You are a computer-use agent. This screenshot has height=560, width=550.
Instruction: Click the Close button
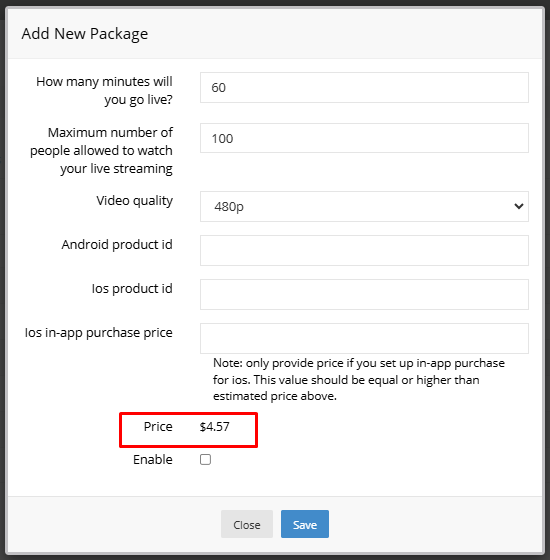(x=247, y=524)
